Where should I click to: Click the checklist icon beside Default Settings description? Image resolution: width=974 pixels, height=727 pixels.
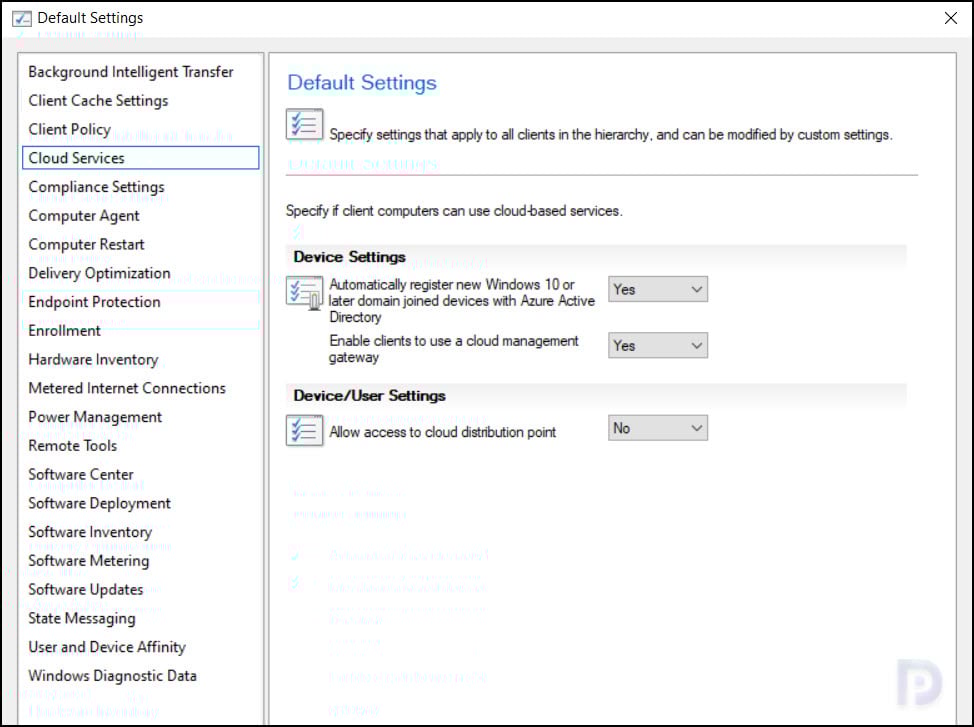(x=304, y=124)
